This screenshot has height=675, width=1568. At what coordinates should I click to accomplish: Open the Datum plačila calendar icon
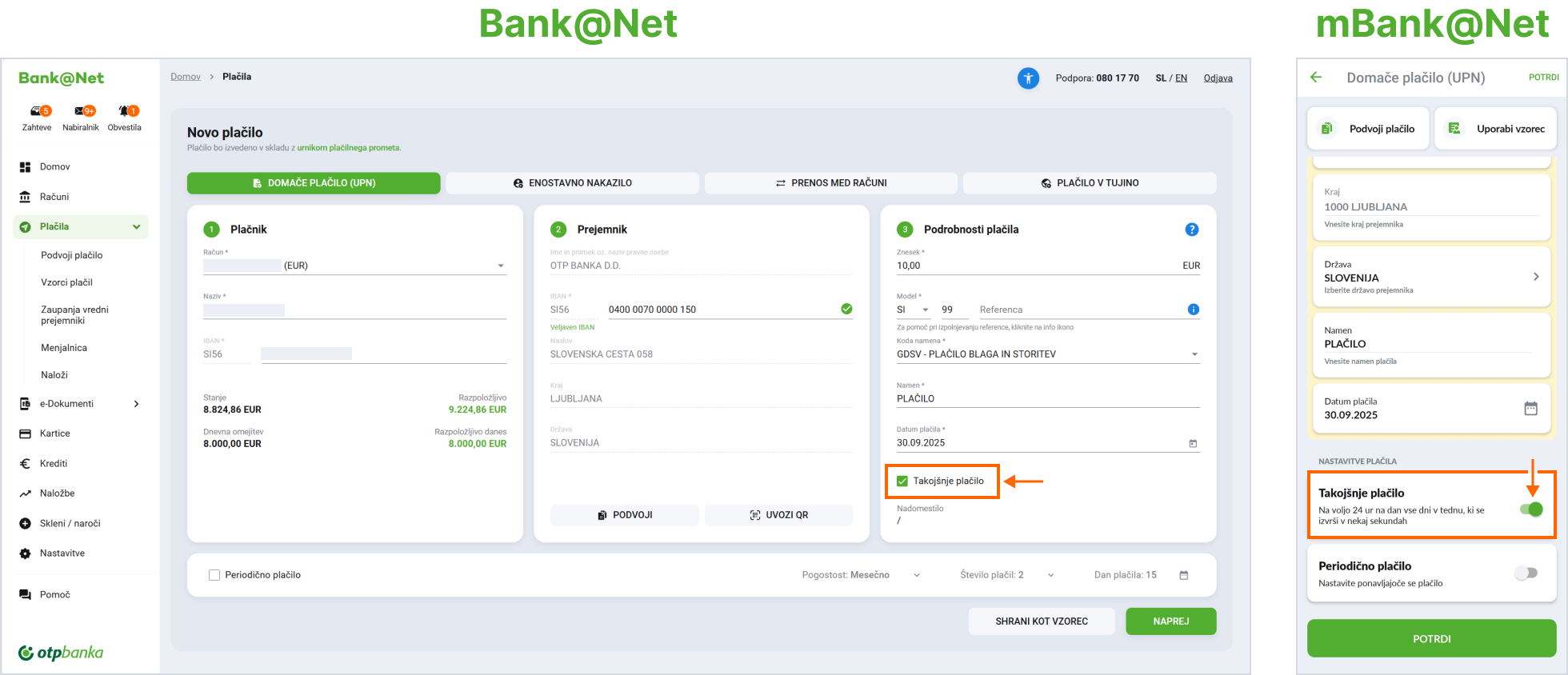(x=1193, y=443)
